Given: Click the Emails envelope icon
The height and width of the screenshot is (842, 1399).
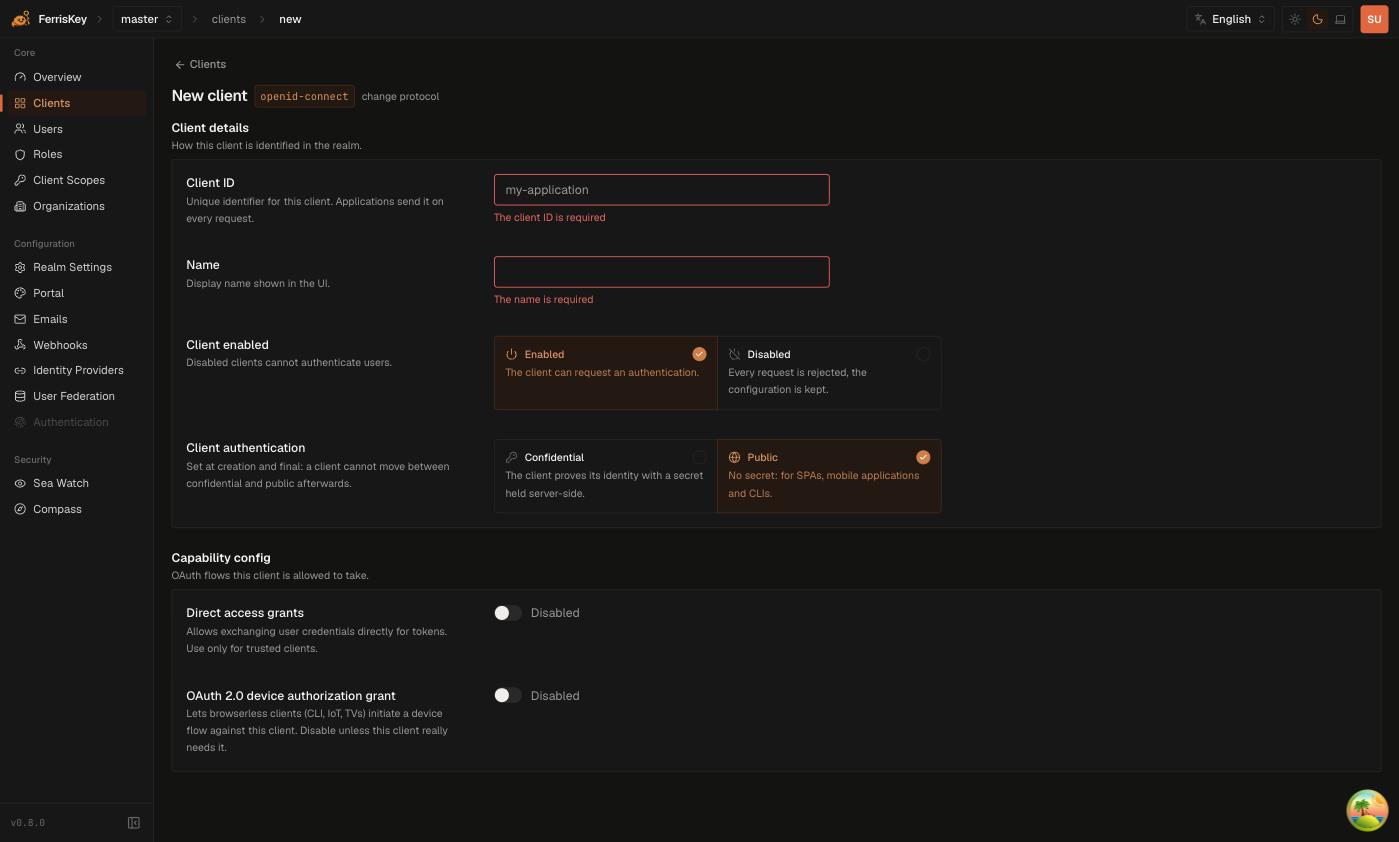Looking at the screenshot, I should 20,319.
